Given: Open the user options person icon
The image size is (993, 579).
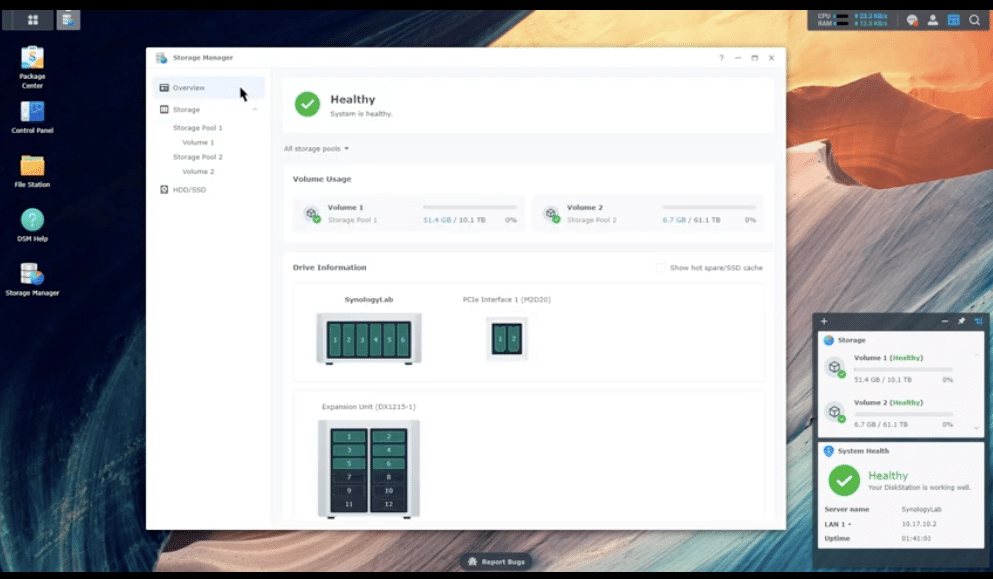Looking at the screenshot, I should (933, 20).
